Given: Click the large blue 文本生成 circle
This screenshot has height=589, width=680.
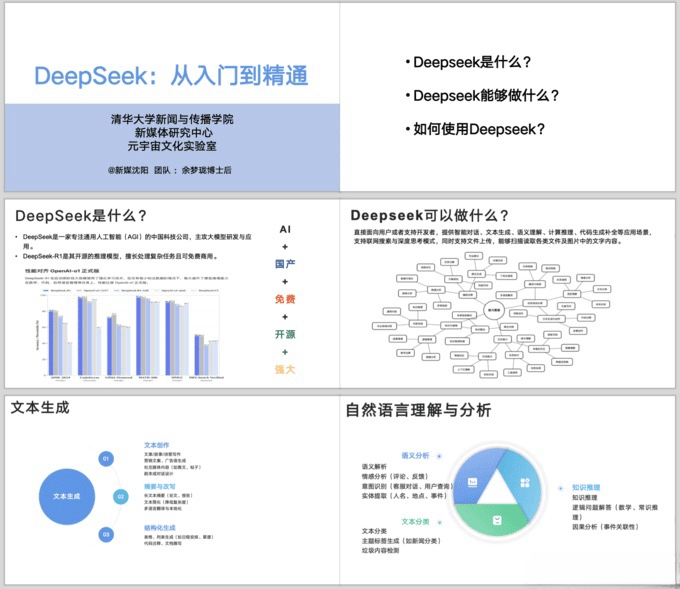Looking at the screenshot, I should click(67, 496).
